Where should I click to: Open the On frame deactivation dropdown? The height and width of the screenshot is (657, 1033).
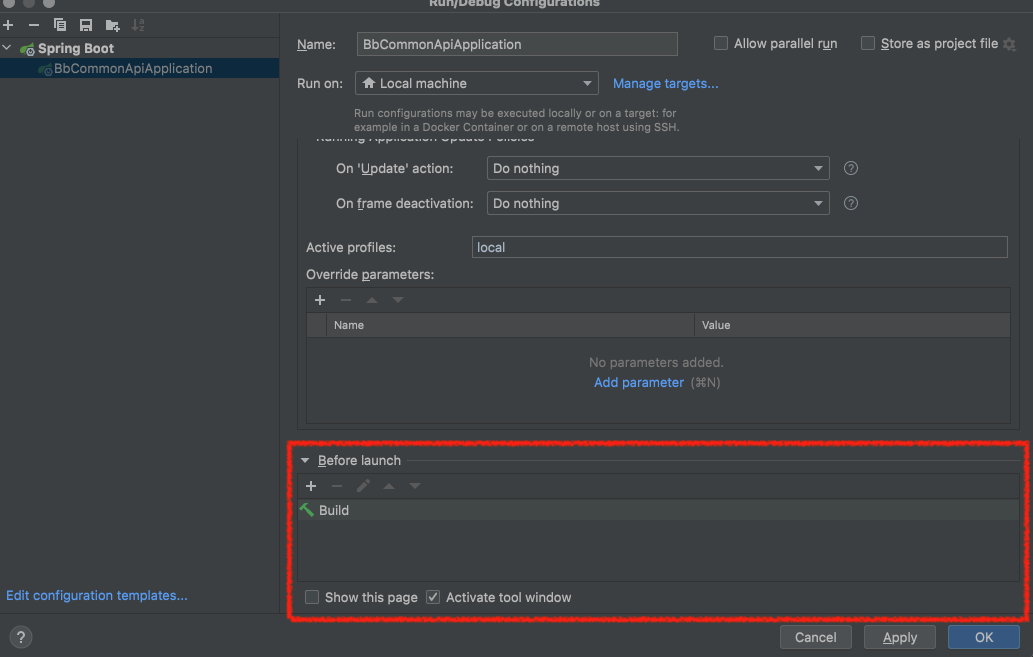658,204
